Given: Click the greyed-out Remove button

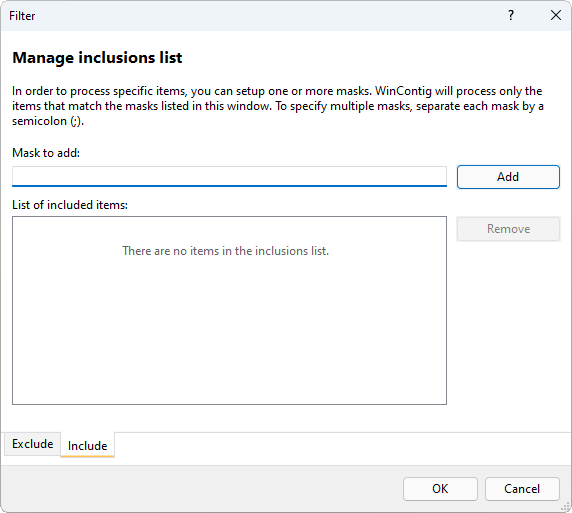Looking at the screenshot, I should coord(508,229).
